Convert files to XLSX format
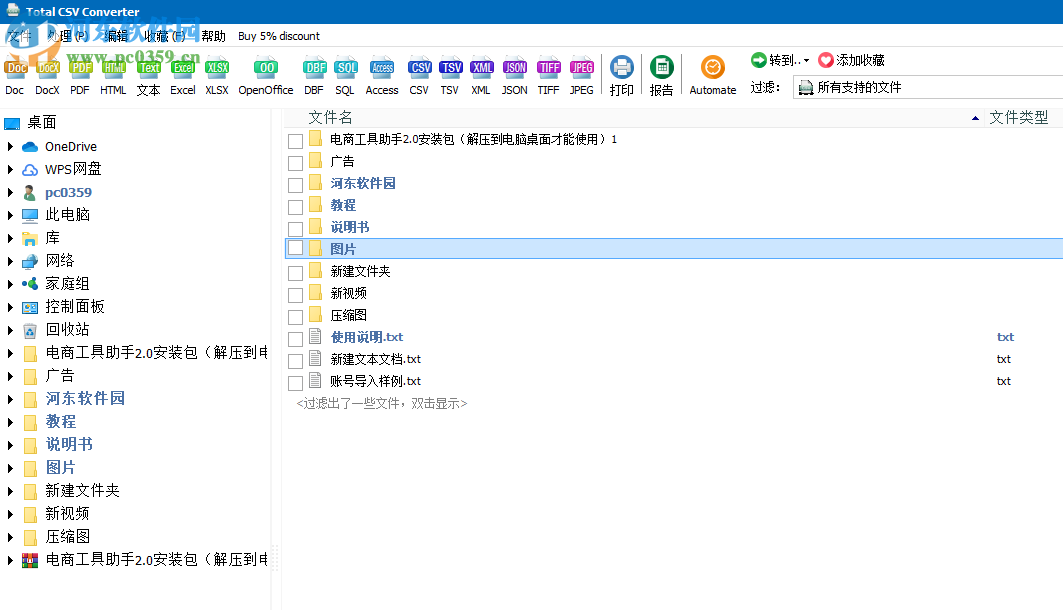 [217, 73]
